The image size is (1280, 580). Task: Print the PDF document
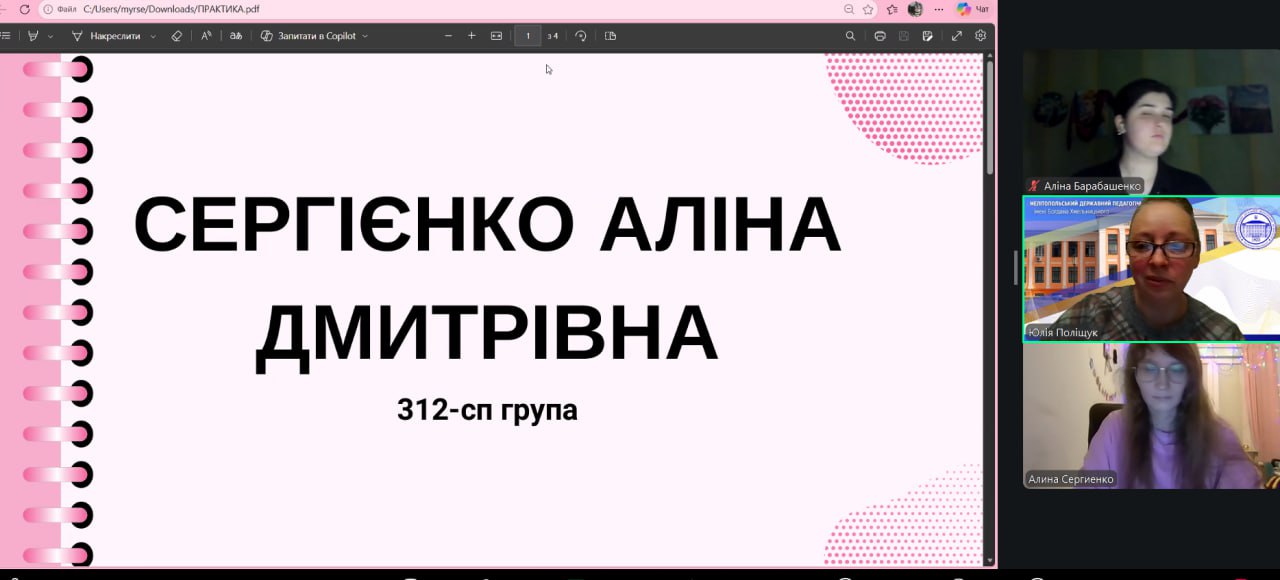point(880,36)
